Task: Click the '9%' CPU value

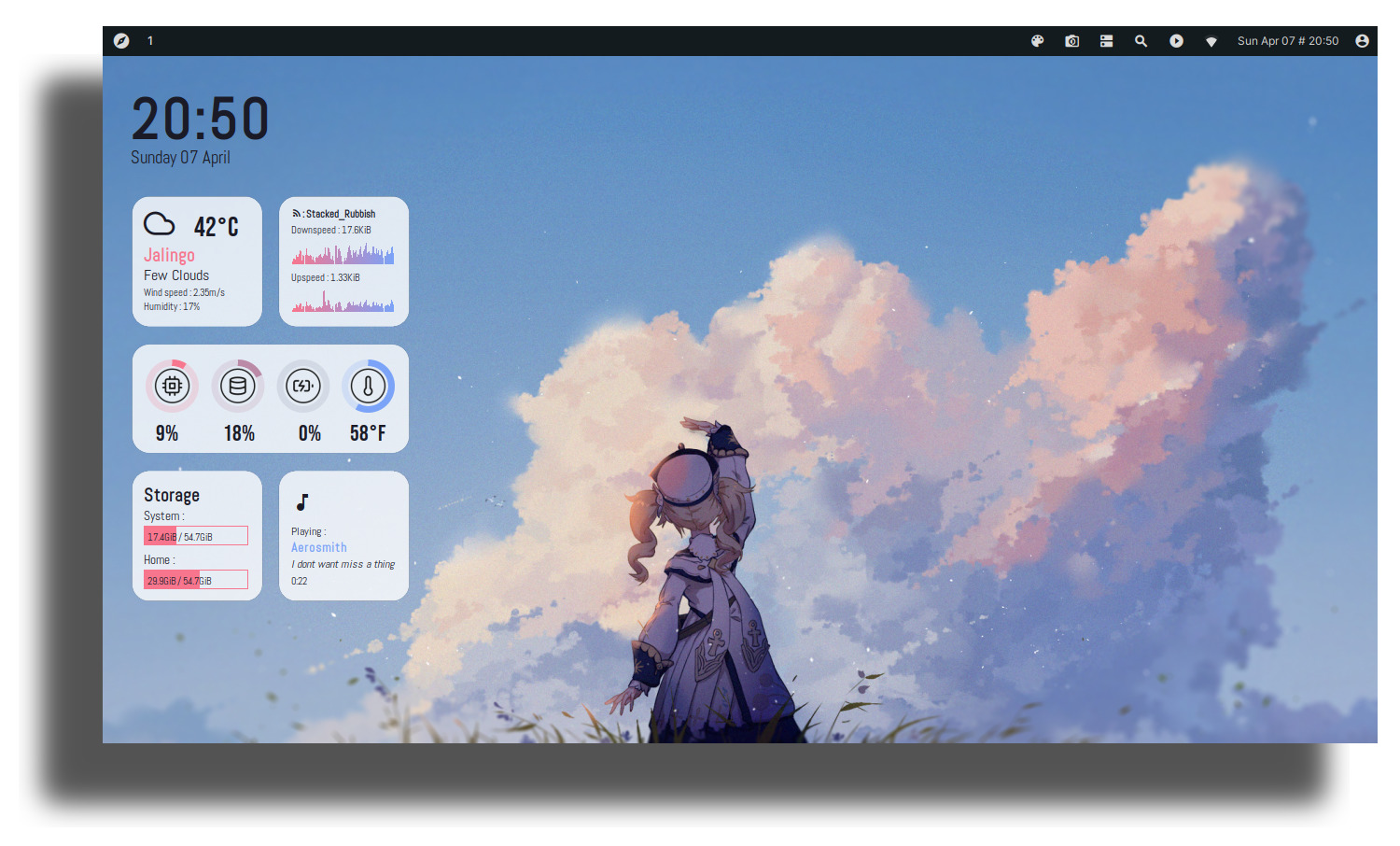Action: 167,433
